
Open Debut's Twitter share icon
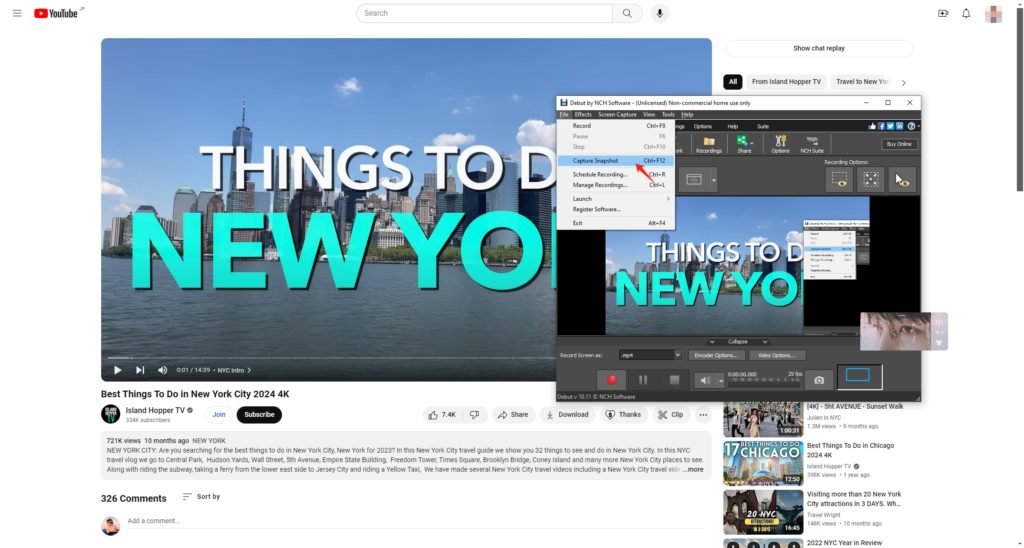[x=890, y=126]
